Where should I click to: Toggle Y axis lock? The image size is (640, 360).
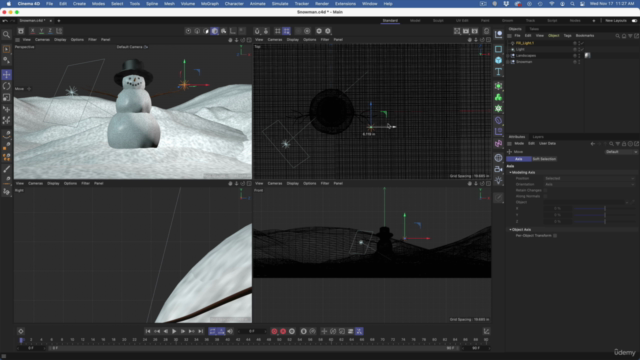point(41,31)
